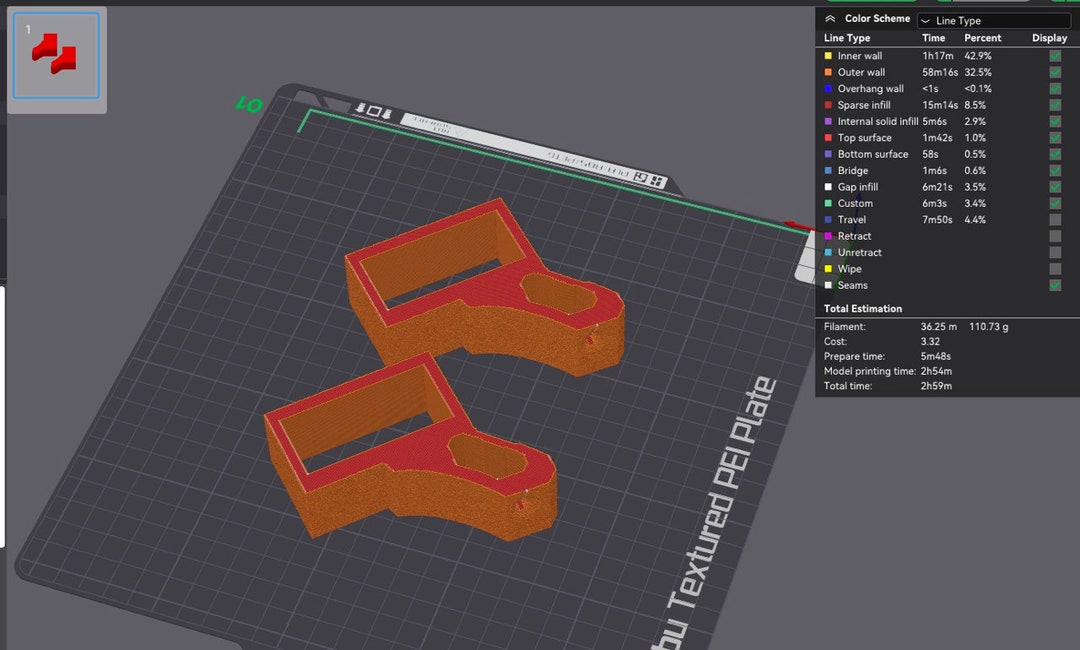Open the Line Type color scheme dropdown
Screen dimensions: 1080x650
(993, 20)
